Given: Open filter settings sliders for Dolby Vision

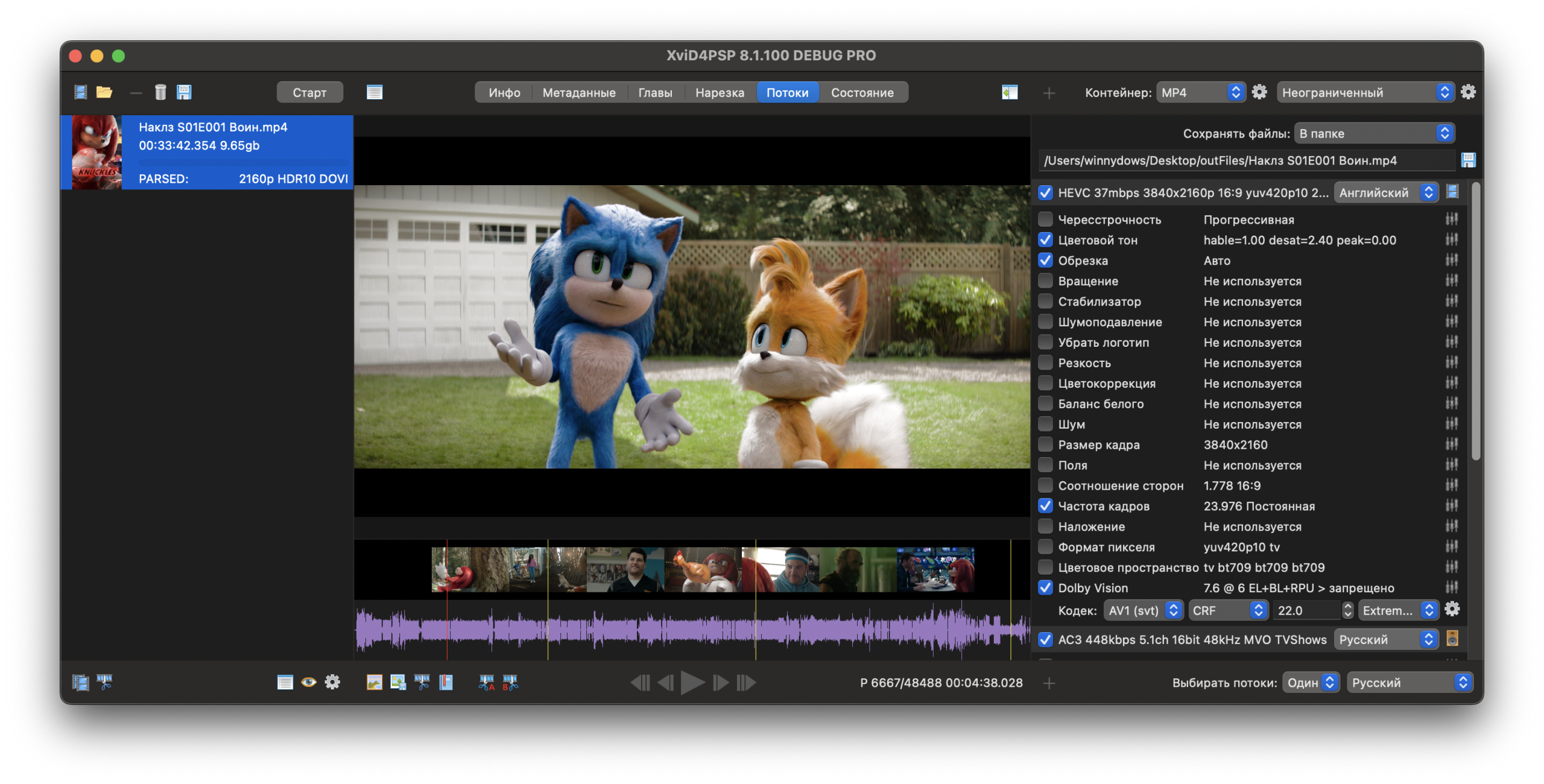Looking at the screenshot, I should (x=1452, y=587).
